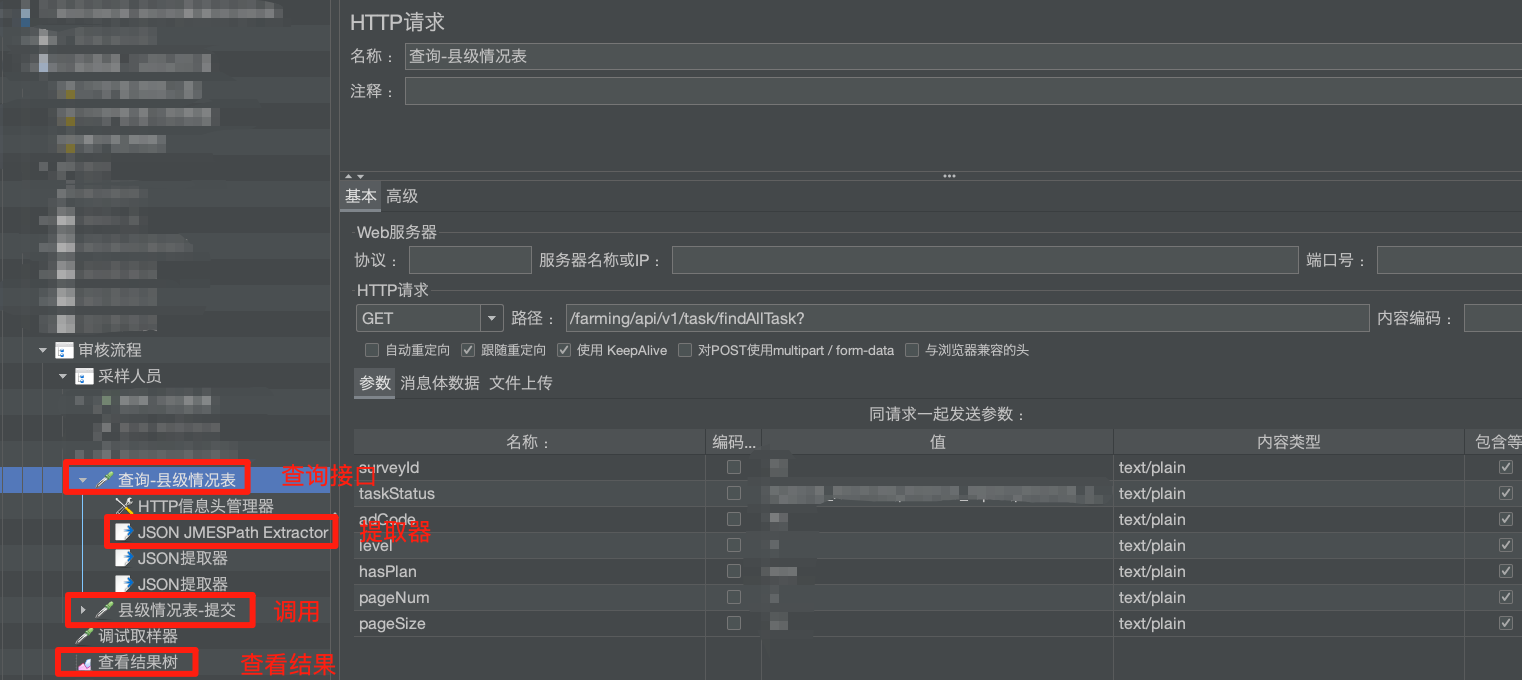The height and width of the screenshot is (680, 1522).
Task: Click the 端口号 port field
Action: pos(1449,261)
